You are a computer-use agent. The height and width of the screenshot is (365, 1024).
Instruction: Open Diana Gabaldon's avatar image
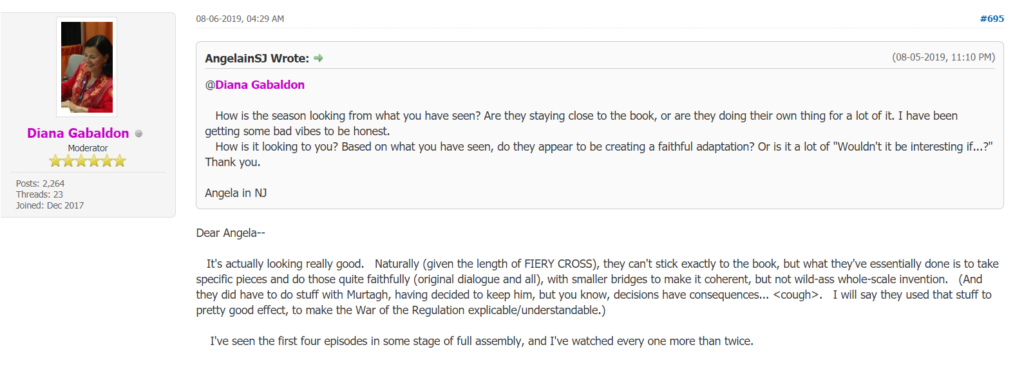pyautogui.click(x=87, y=67)
